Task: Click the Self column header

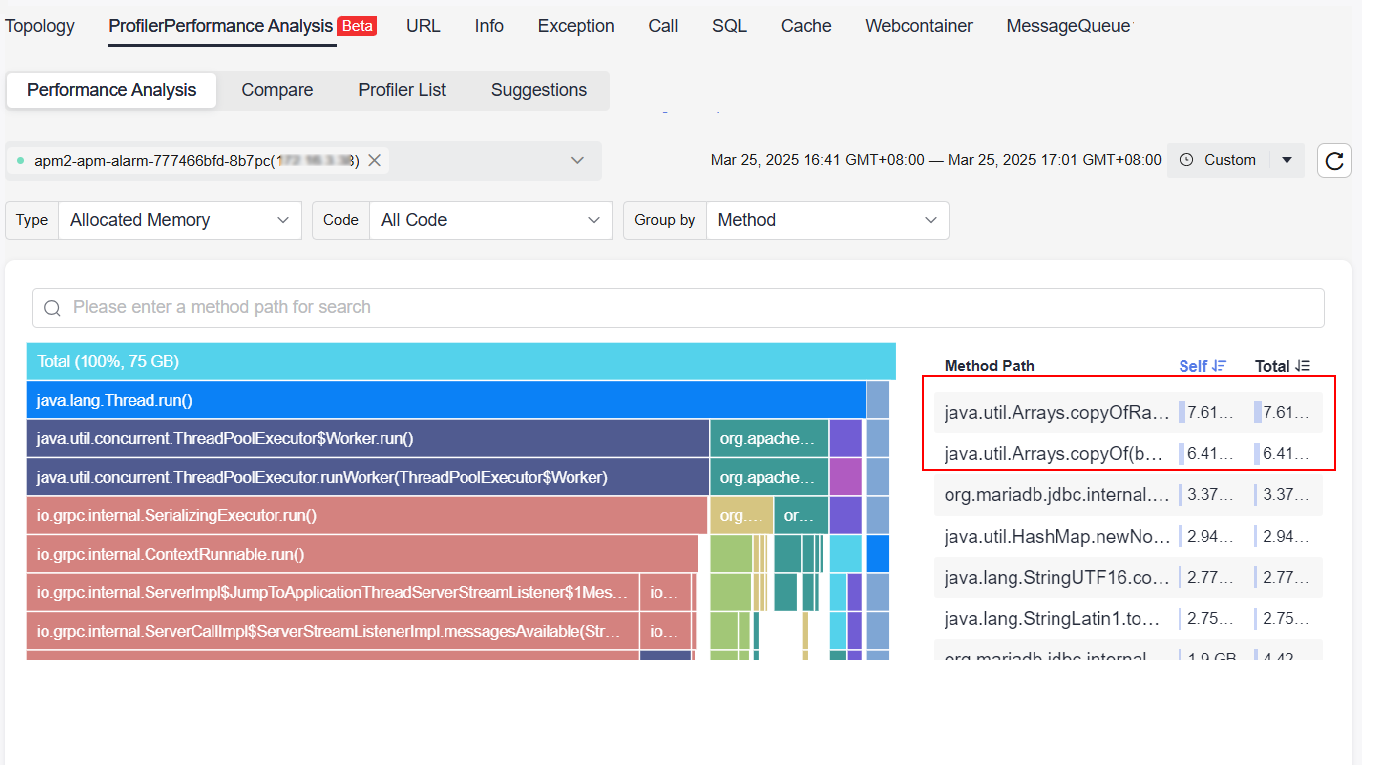Action: pos(1193,366)
